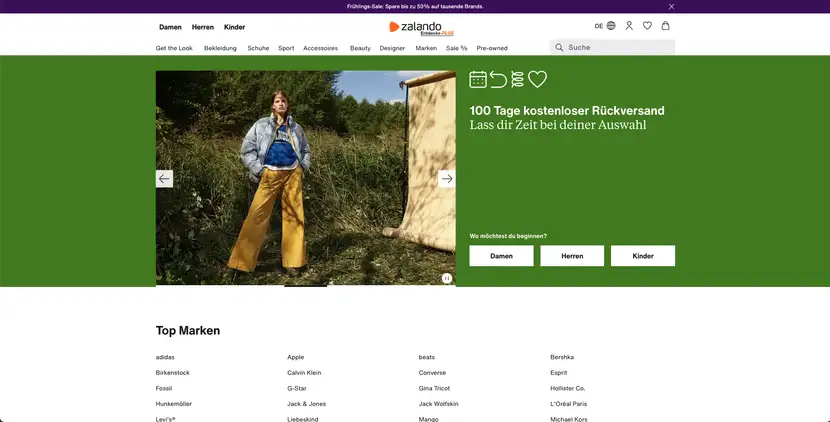Image resolution: width=830 pixels, height=422 pixels.
Task: Open the Converse brand link
Action: click(432, 373)
